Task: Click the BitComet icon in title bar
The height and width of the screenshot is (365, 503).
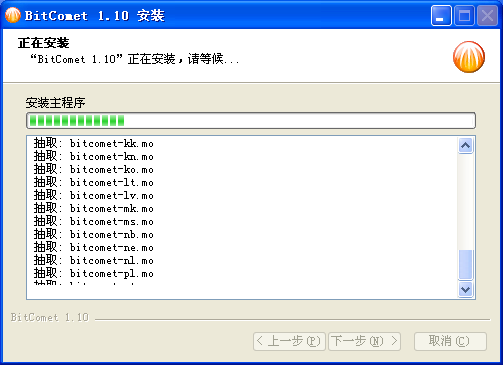Action: [13, 15]
